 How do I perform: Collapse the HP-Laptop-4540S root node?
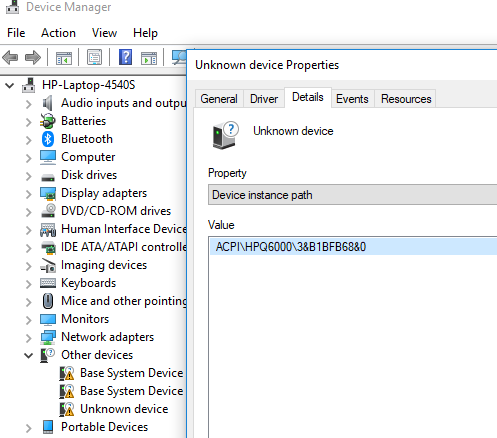[10, 85]
